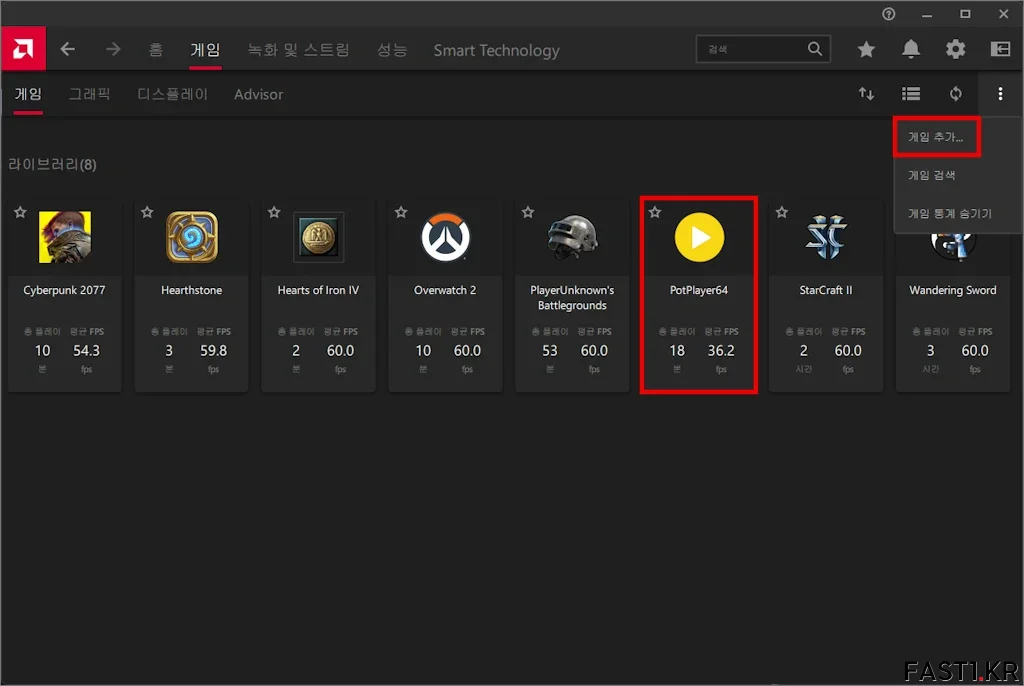The image size is (1024, 686).
Task: Click the Cyberpunk 2077 title
Action: pyautogui.click(x=64, y=290)
